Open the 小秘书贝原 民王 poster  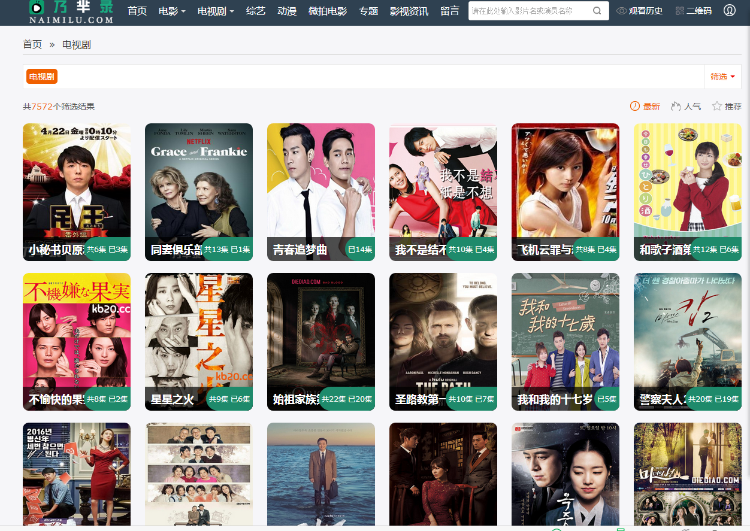pyautogui.click(x=77, y=192)
